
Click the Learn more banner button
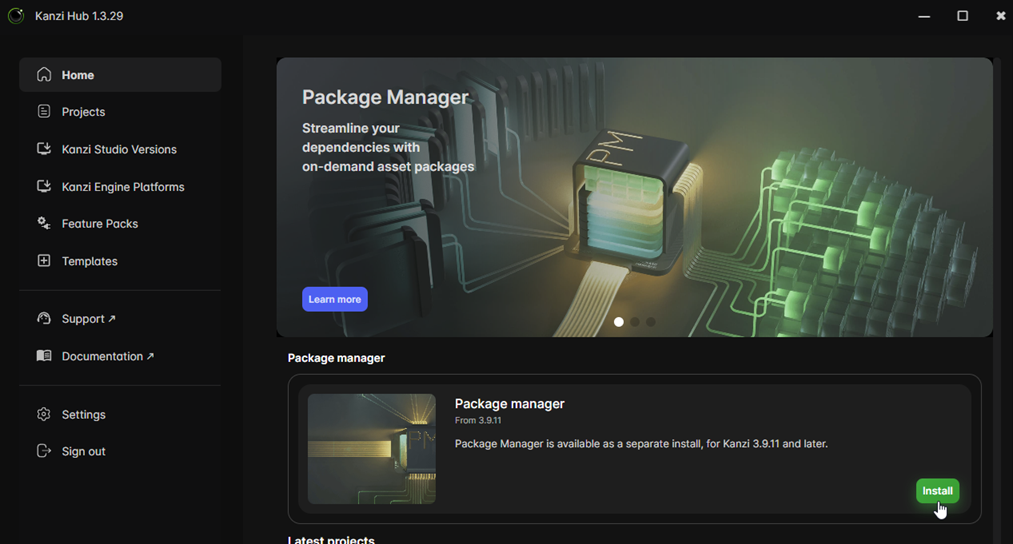click(x=335, y=299)
